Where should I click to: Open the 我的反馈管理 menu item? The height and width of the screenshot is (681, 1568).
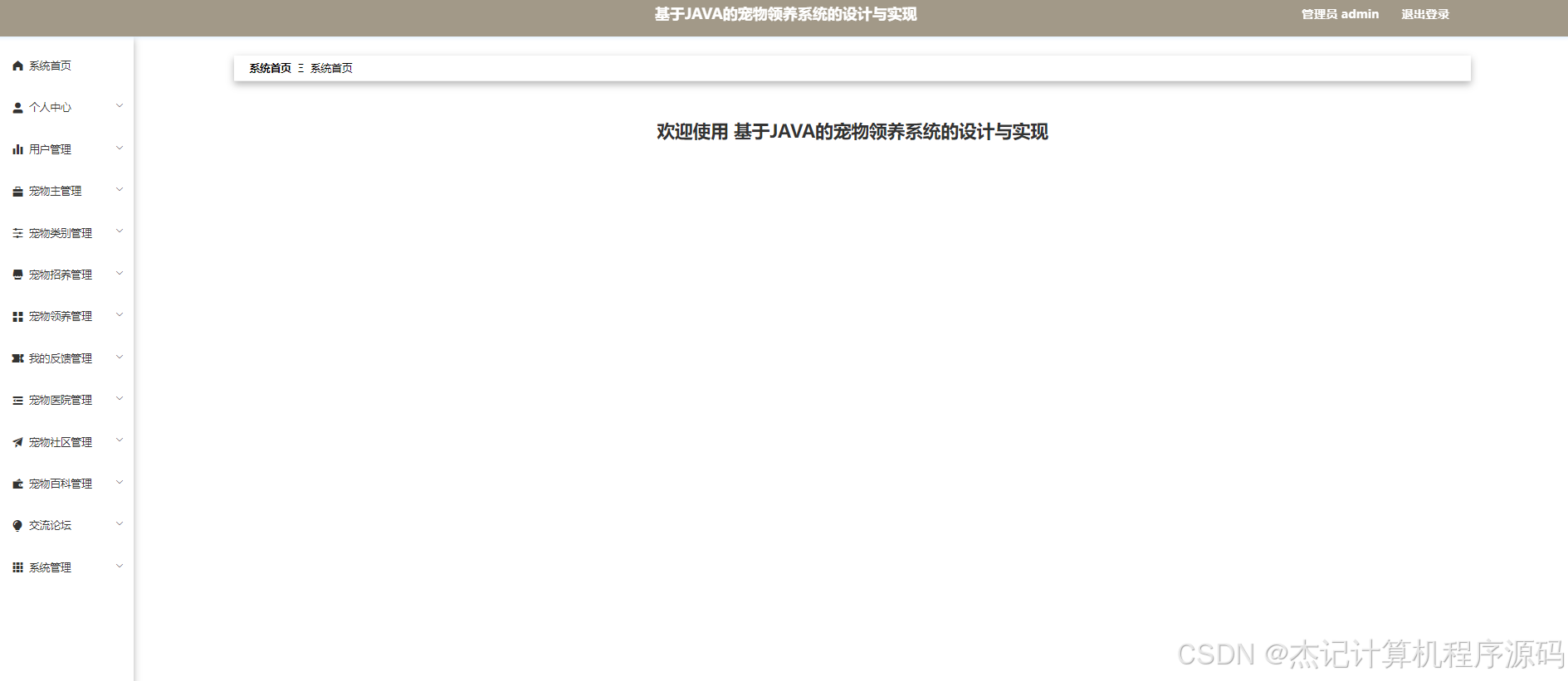[66, 358]
